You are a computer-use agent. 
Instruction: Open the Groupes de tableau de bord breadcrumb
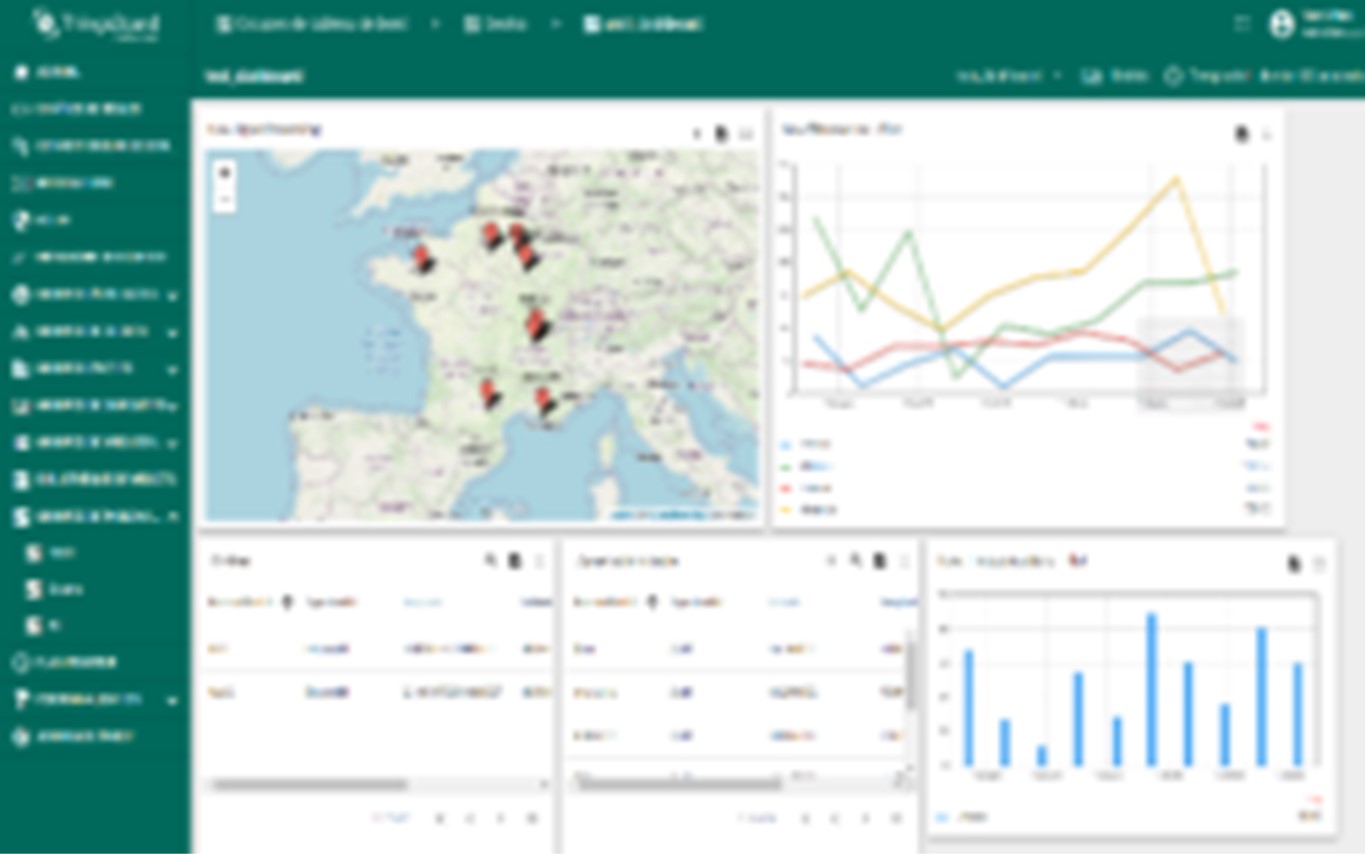pyautogui.click(x=311, y=25)
